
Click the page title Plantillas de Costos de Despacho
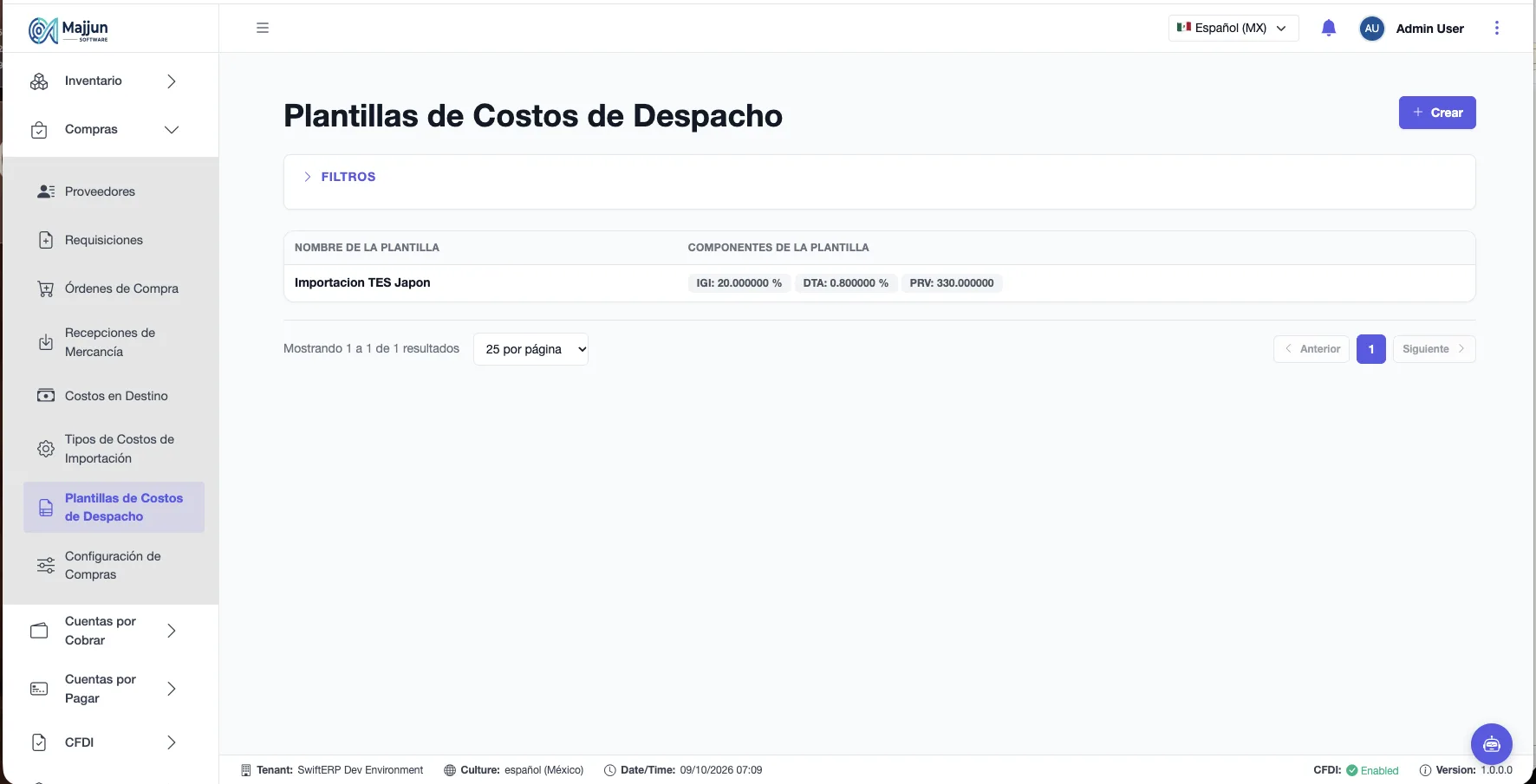[533, 115]
